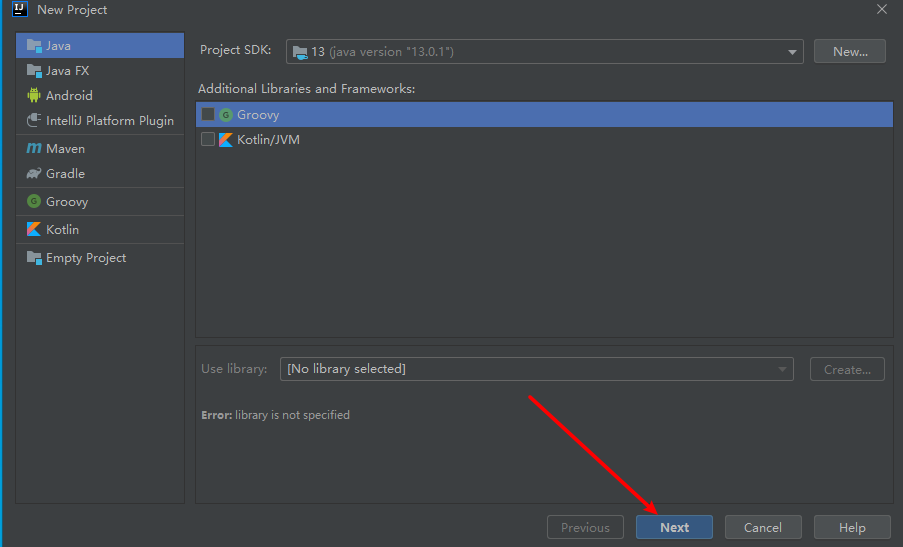Choose the Kotlin project type in sidebar

(100, 229)
